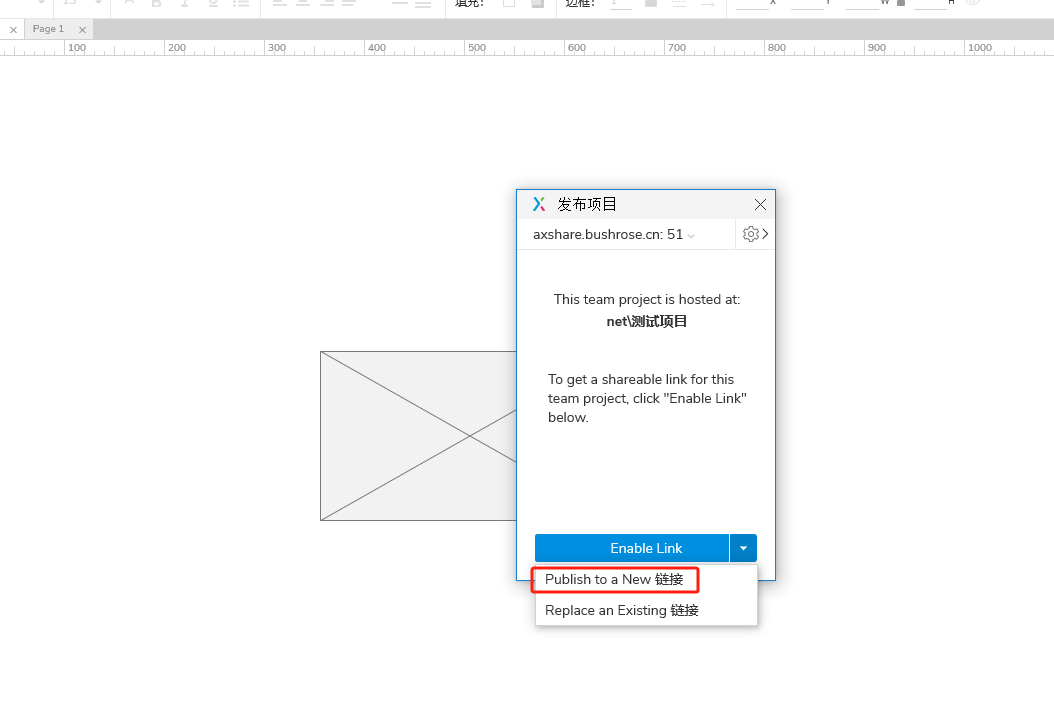Choose Publish to a New 链接

coord(614,579)
